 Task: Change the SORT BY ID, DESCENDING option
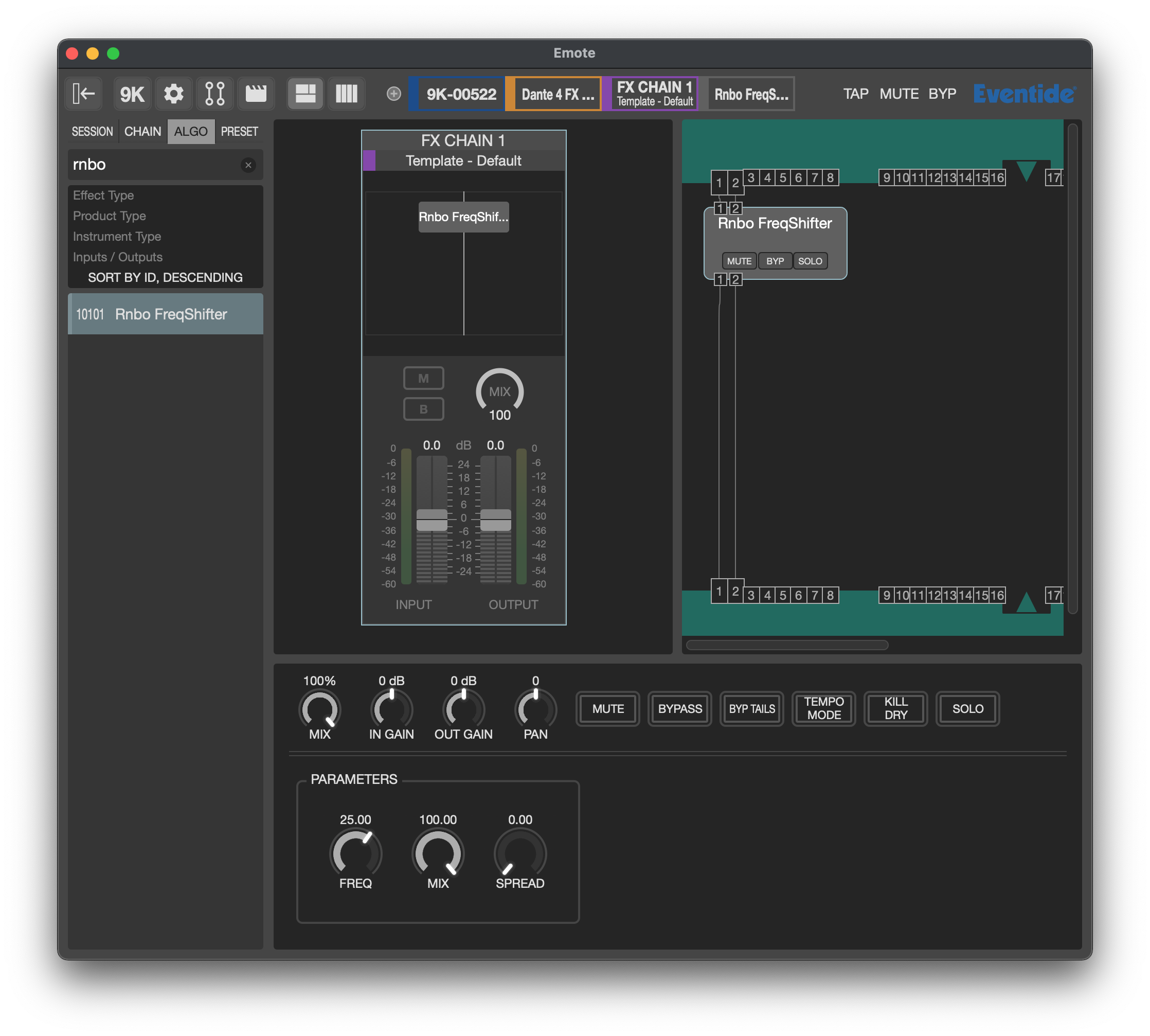tap(165, 277)
